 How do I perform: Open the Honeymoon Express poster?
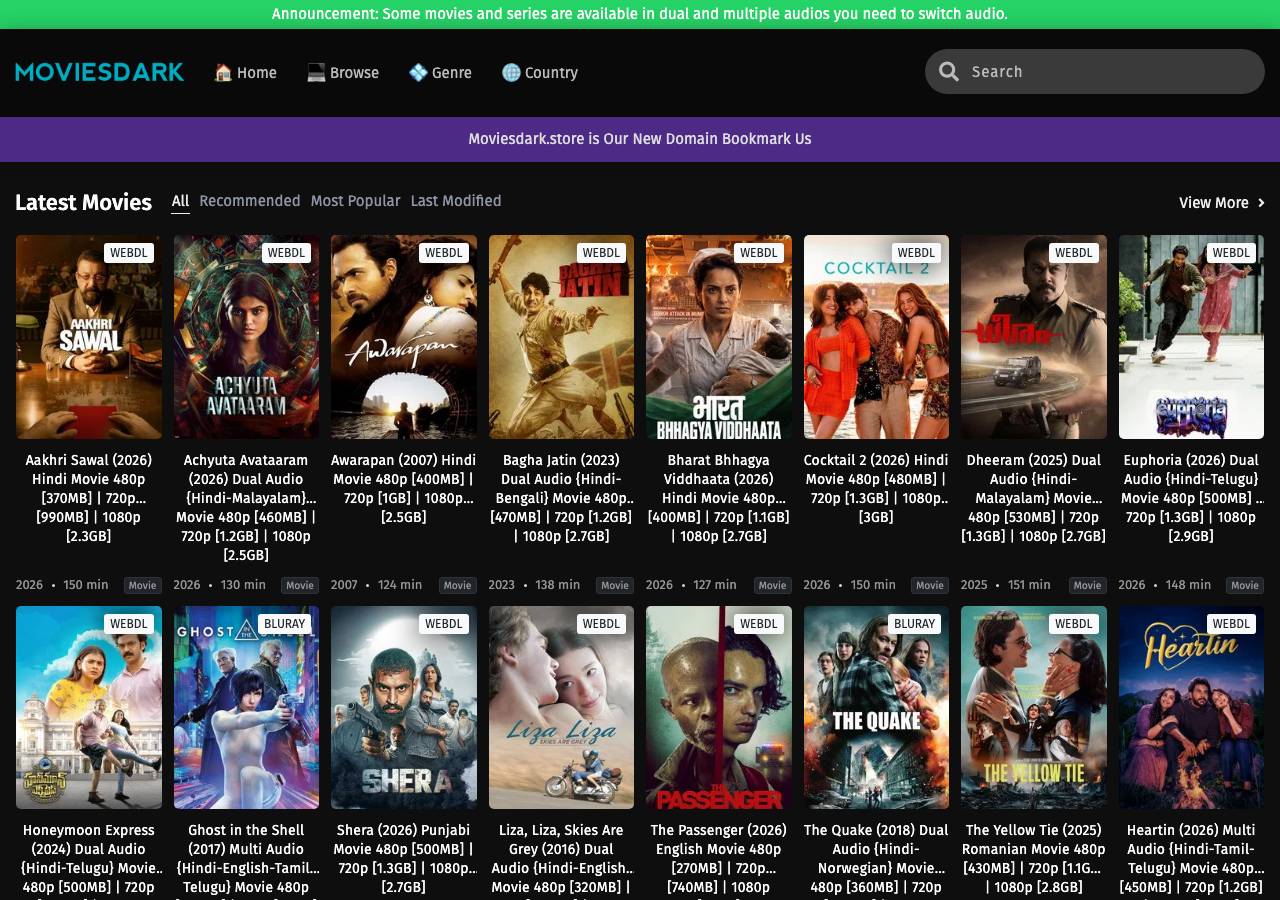coord(88,707)
